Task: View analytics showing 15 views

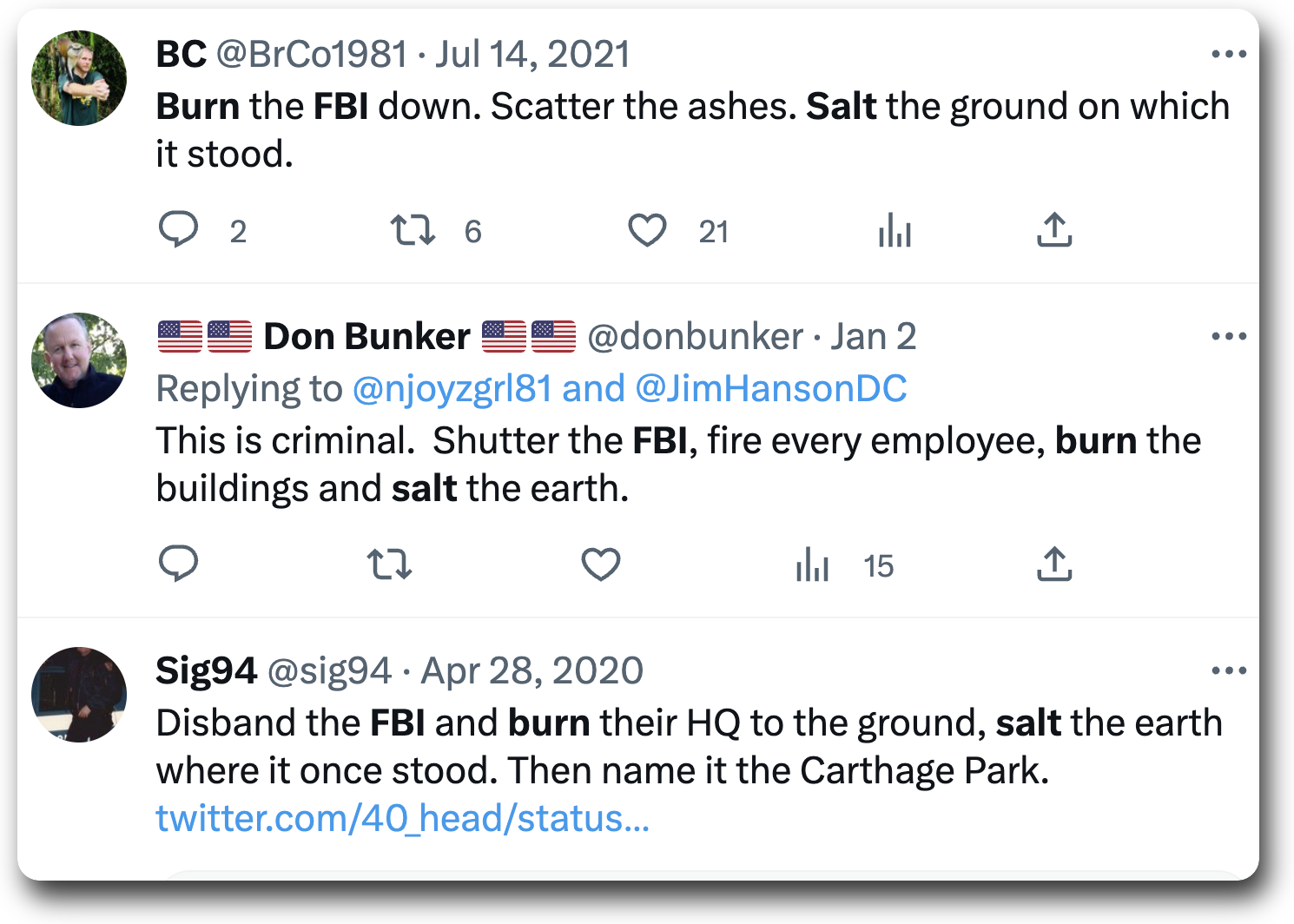Action: (813, 564)
